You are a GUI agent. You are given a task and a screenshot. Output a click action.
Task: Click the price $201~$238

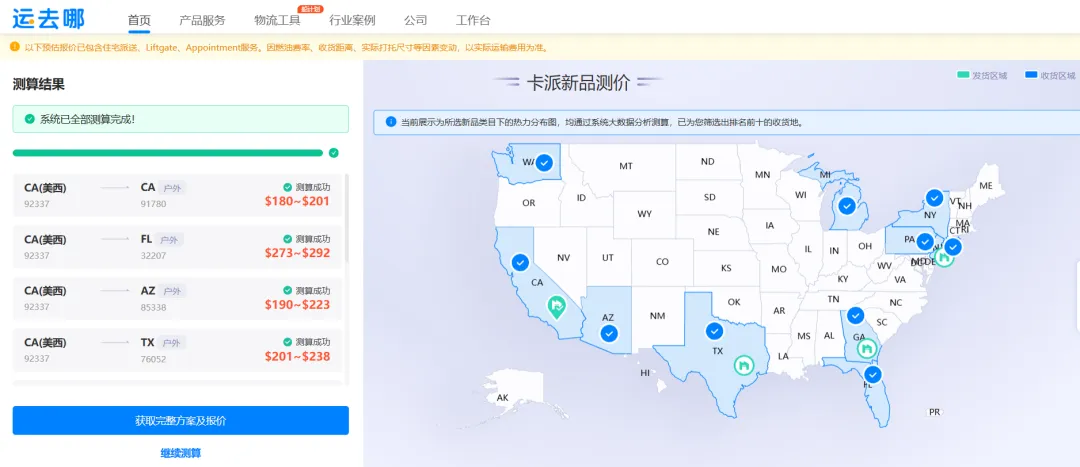pos(297,356)
